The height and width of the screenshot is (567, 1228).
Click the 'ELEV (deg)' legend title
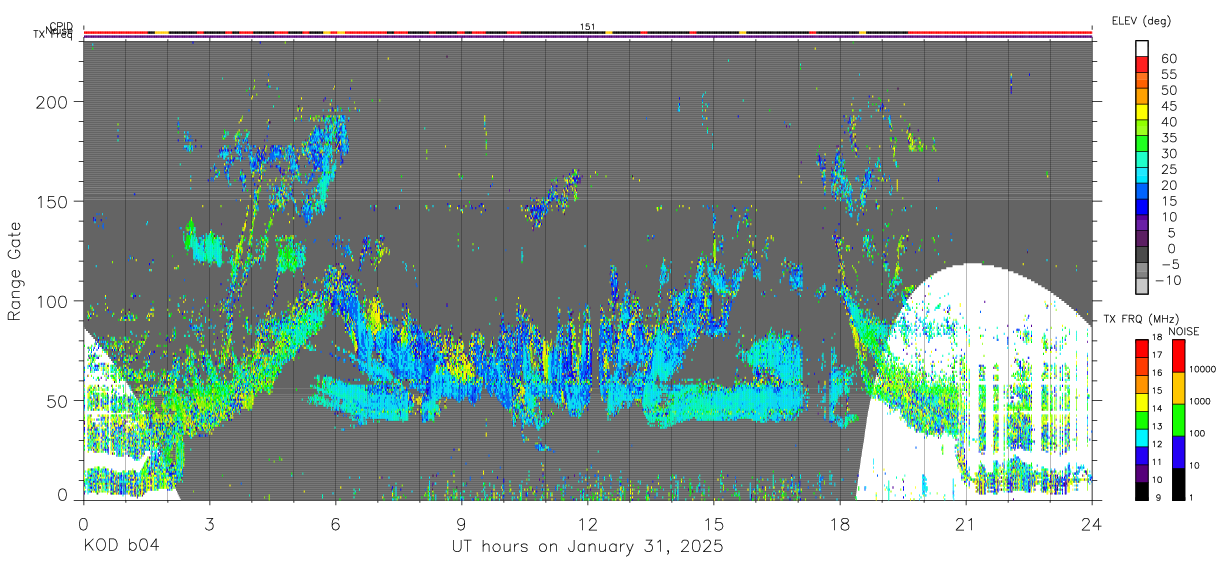1140,20
